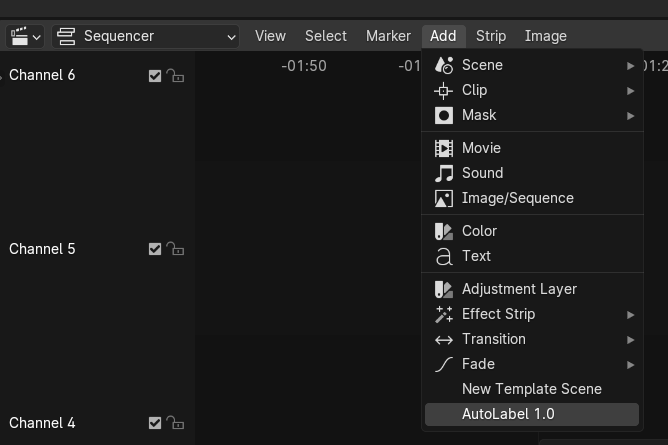668x445 pixels.
Task: Open the Marker menu
Action: click(x=388, y=36)
